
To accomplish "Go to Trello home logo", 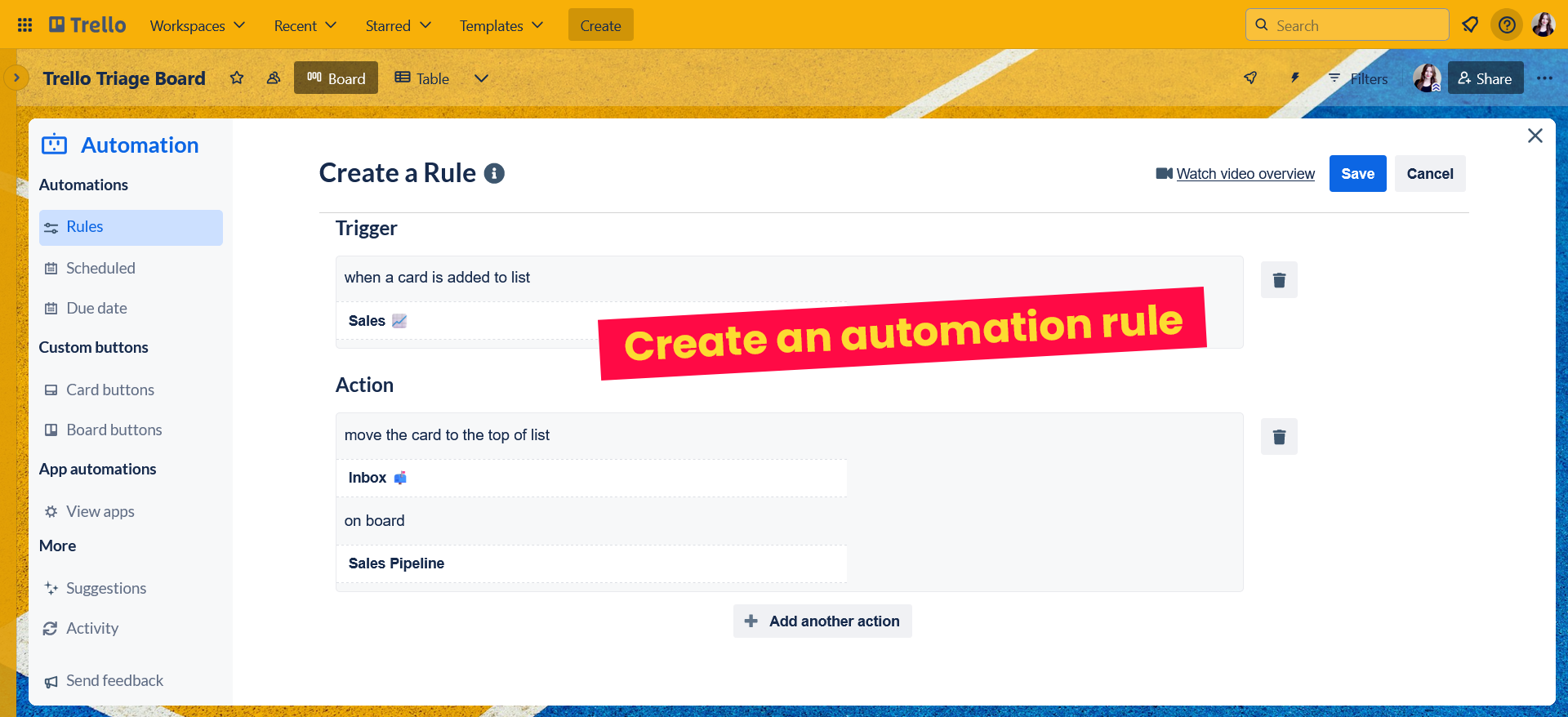I will tap(87, 25).
